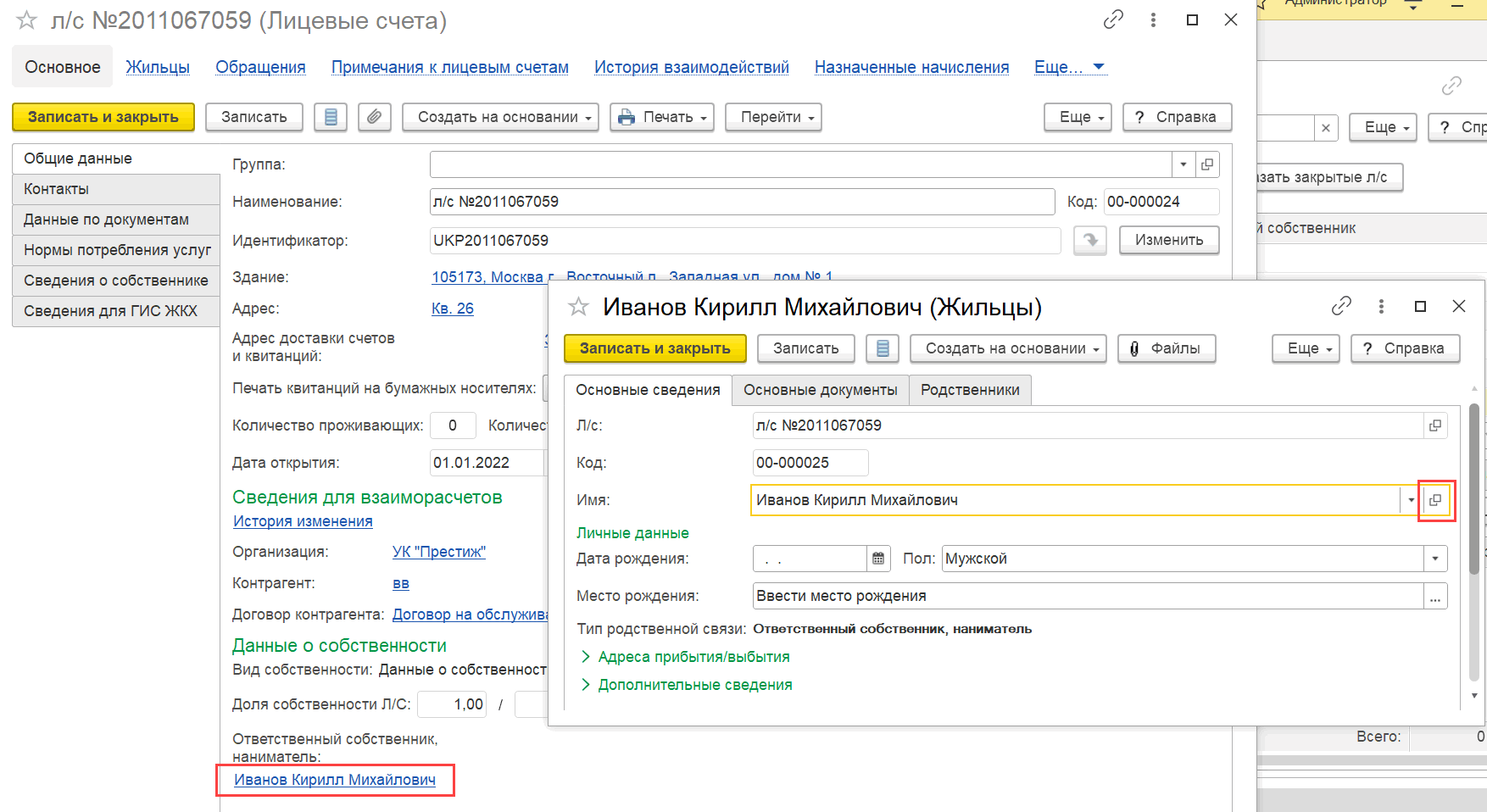Open calendar picker for Дата рождения
Image resolution: width=1487 pixels, height=812 pixels.
point(878,559)
